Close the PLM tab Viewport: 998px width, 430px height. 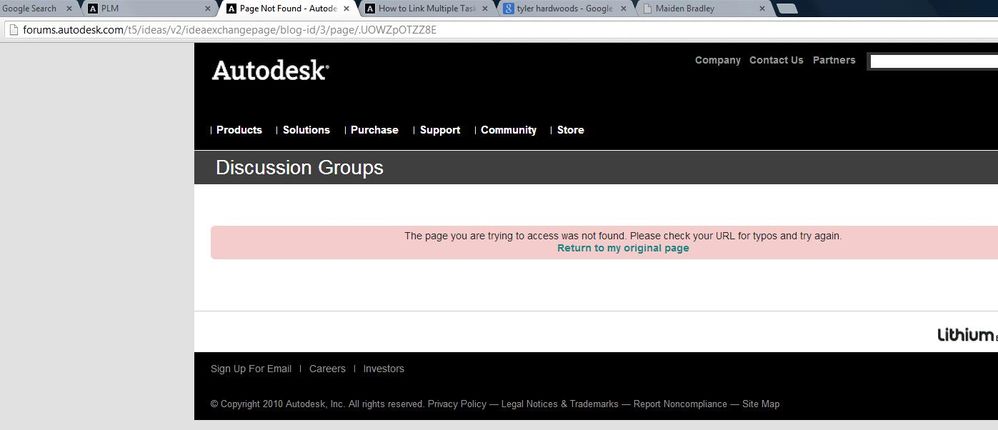[207, 9]
